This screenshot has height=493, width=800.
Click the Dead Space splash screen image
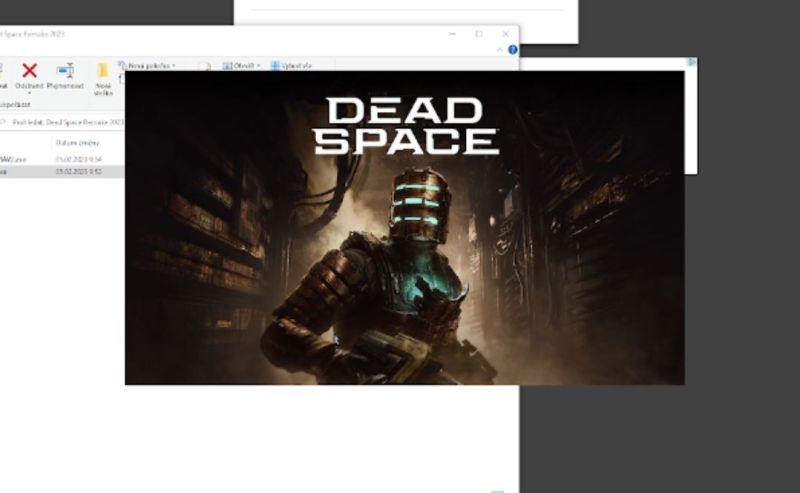click(405, 228)
